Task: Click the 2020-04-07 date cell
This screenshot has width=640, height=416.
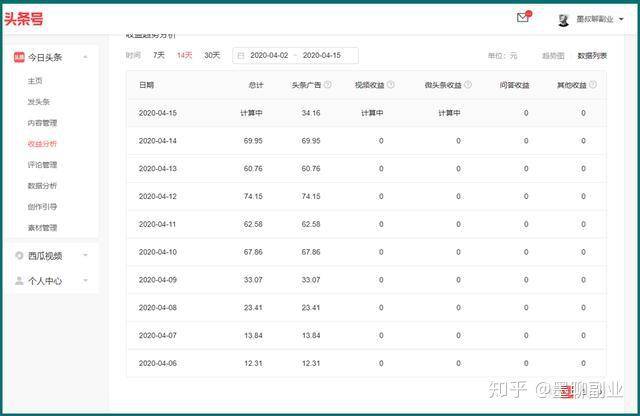Action: tap(158, 335)
